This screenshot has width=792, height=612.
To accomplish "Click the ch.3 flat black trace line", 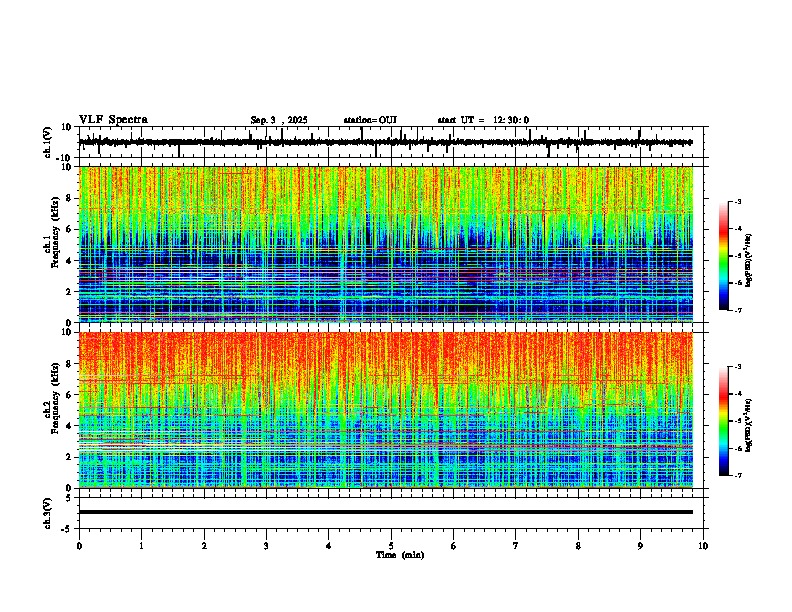I will pyautogui.click(x=386, y=512).
